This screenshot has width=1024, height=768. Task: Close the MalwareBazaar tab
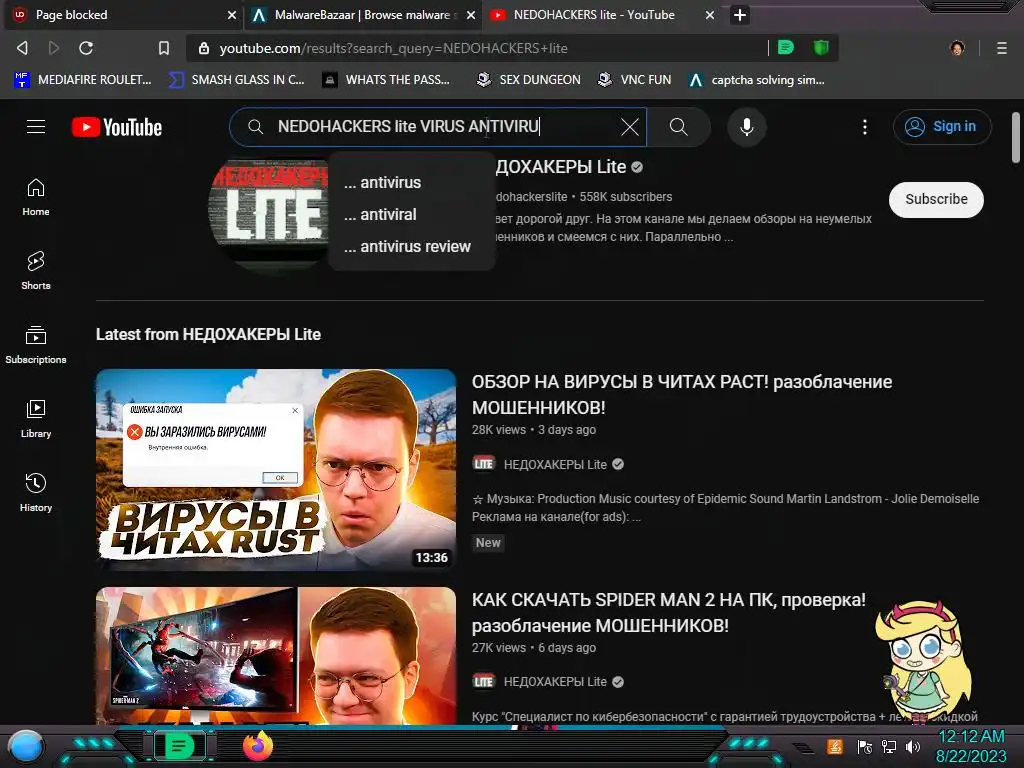[x=471, y=14]
